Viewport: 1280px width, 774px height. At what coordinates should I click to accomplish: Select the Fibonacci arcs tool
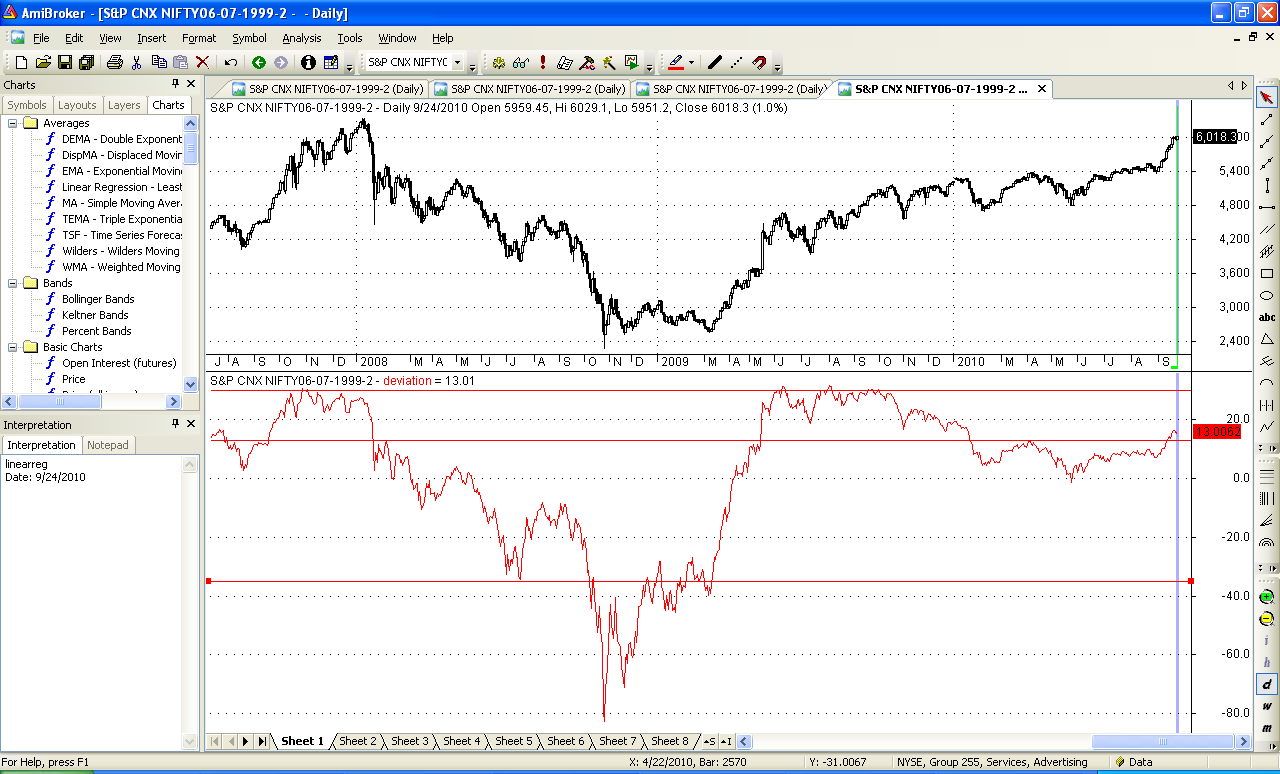coord(1267,542)
